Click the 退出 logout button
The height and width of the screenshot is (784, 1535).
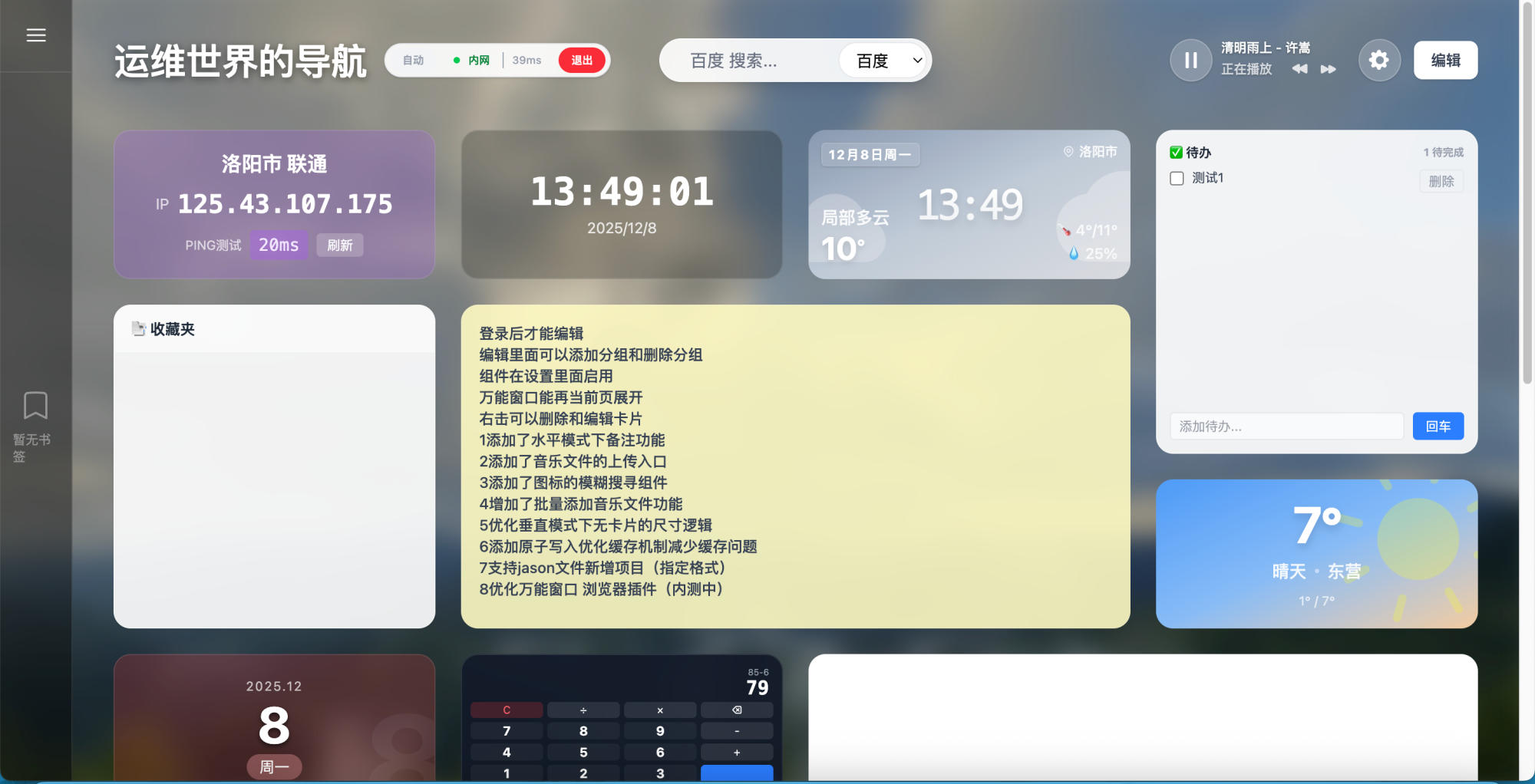[582, 61]
